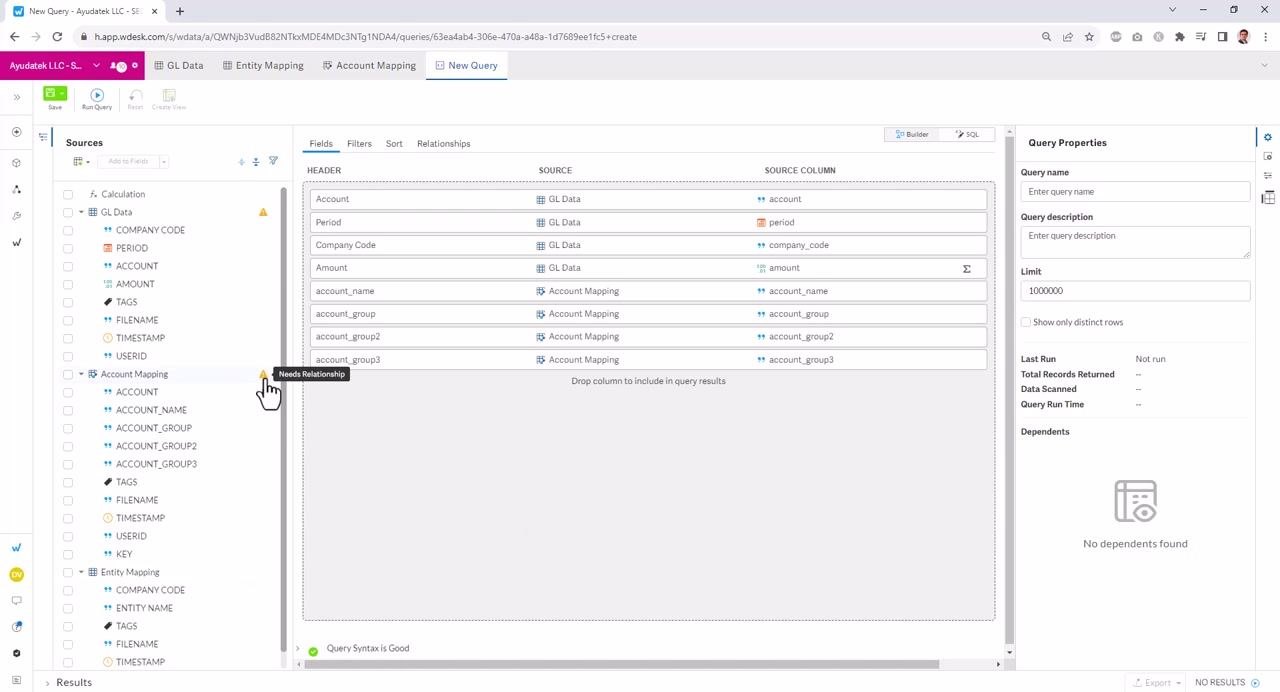Click Account Mapping warning triangle icon
Screen dimensions: 1280x692
[x=263, y=374]
